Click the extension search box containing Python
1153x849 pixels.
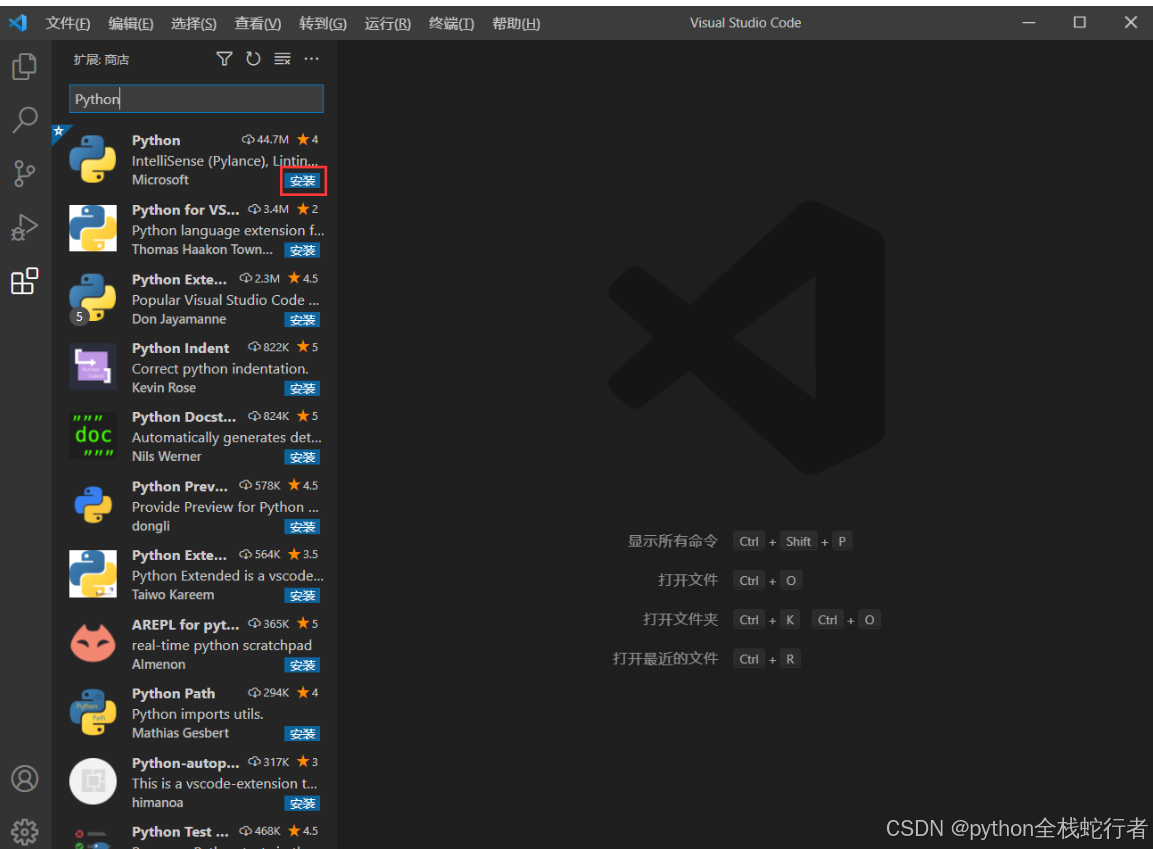(x=196, y=99)
